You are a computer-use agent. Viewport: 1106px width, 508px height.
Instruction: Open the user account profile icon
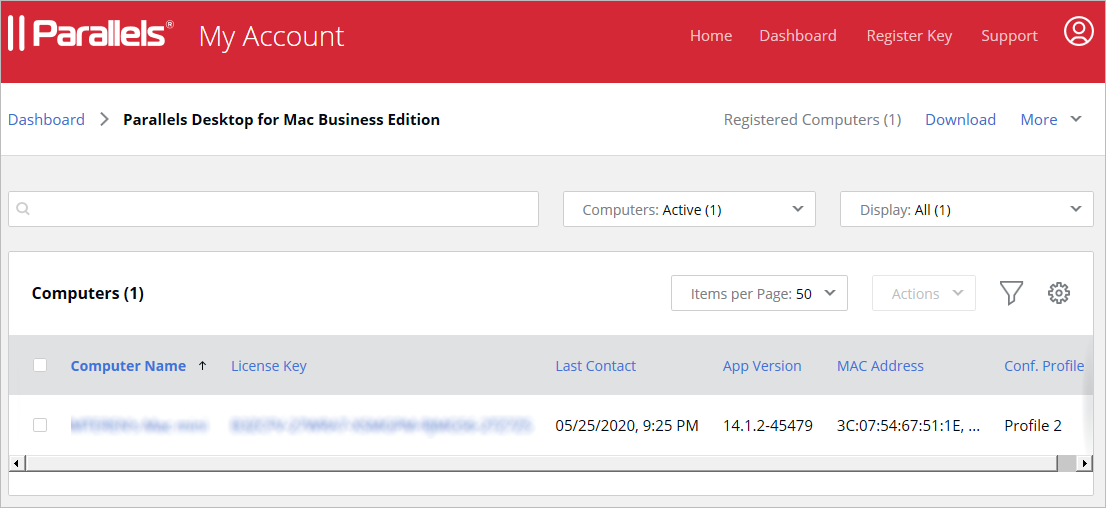[x=1078, y=32]
